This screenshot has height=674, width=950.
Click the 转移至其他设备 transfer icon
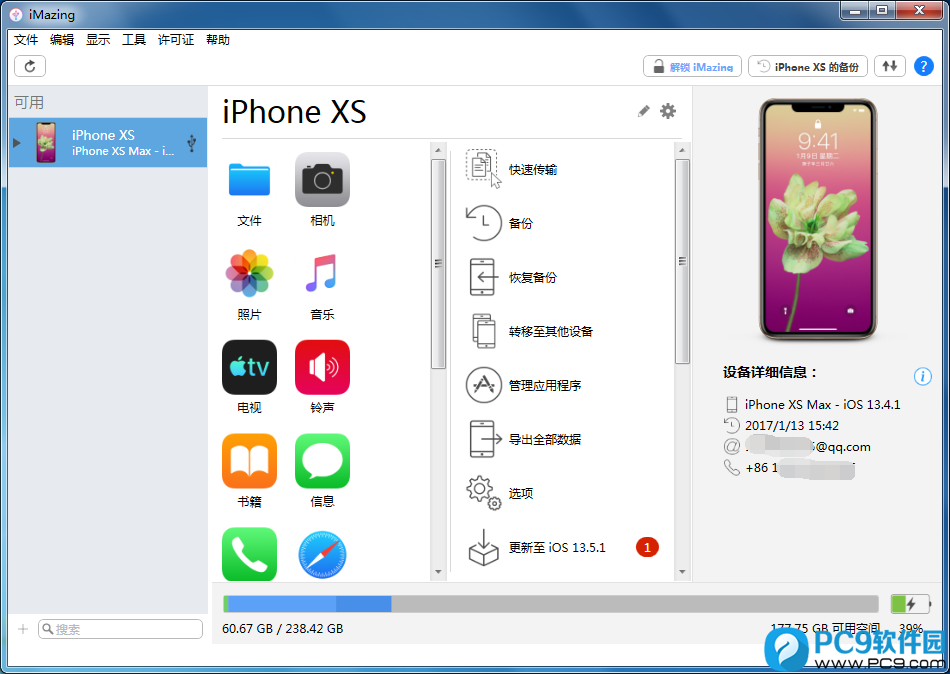[483, 331]
